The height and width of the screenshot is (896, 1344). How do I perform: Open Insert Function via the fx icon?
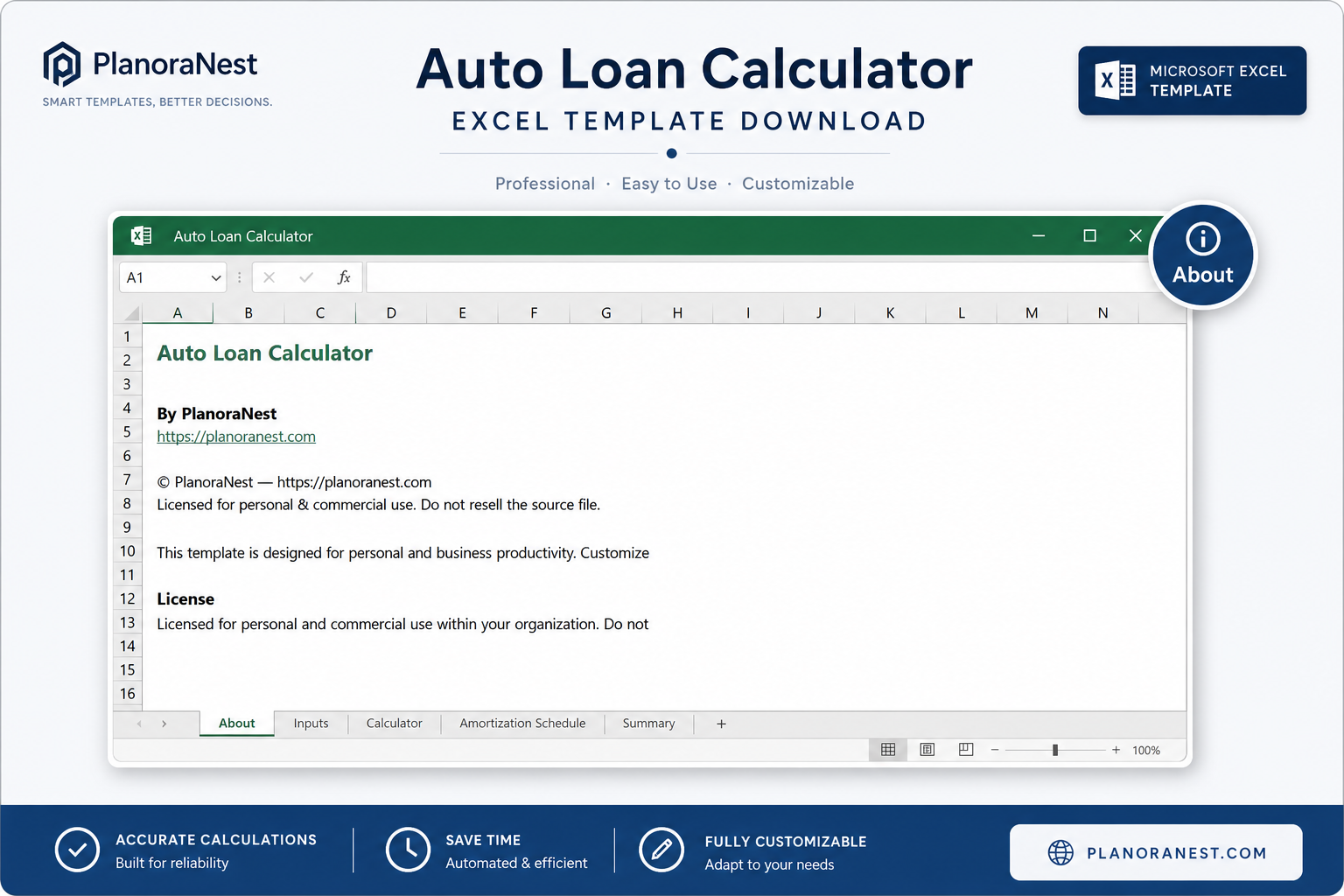coord(344,277)
